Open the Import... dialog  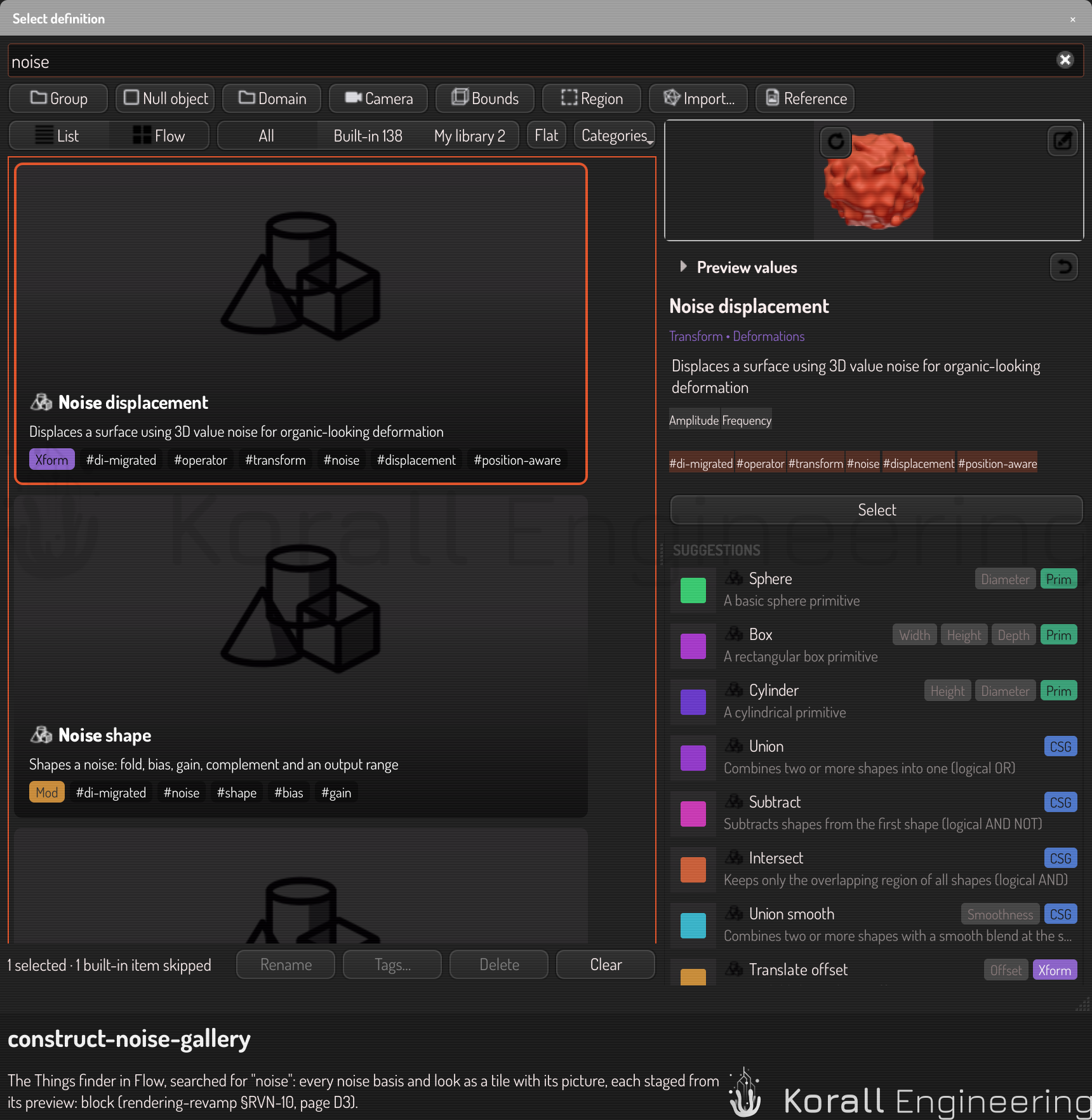click(698, 98)
